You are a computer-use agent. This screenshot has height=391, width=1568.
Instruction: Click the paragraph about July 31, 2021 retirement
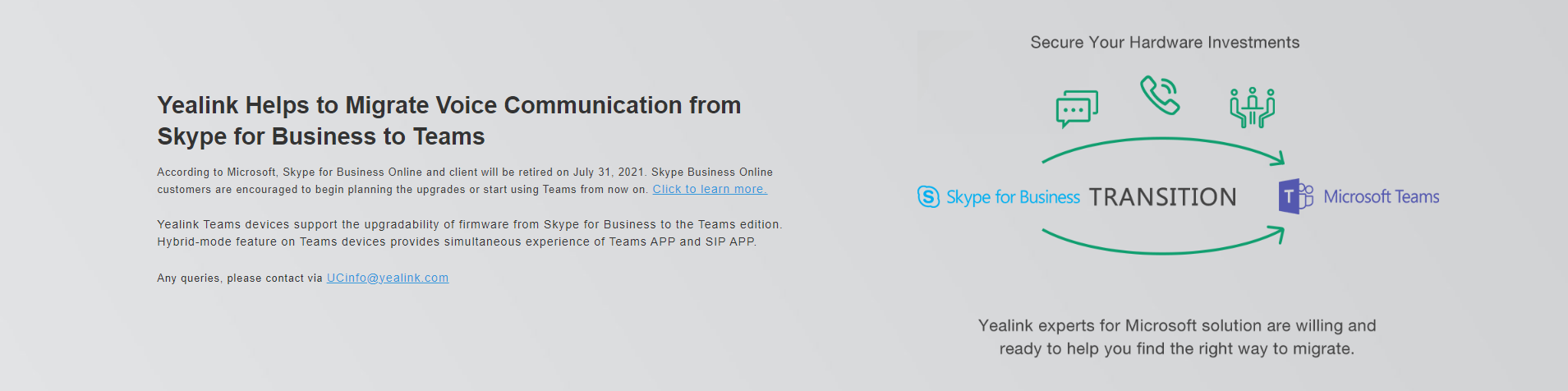(465, 181)
